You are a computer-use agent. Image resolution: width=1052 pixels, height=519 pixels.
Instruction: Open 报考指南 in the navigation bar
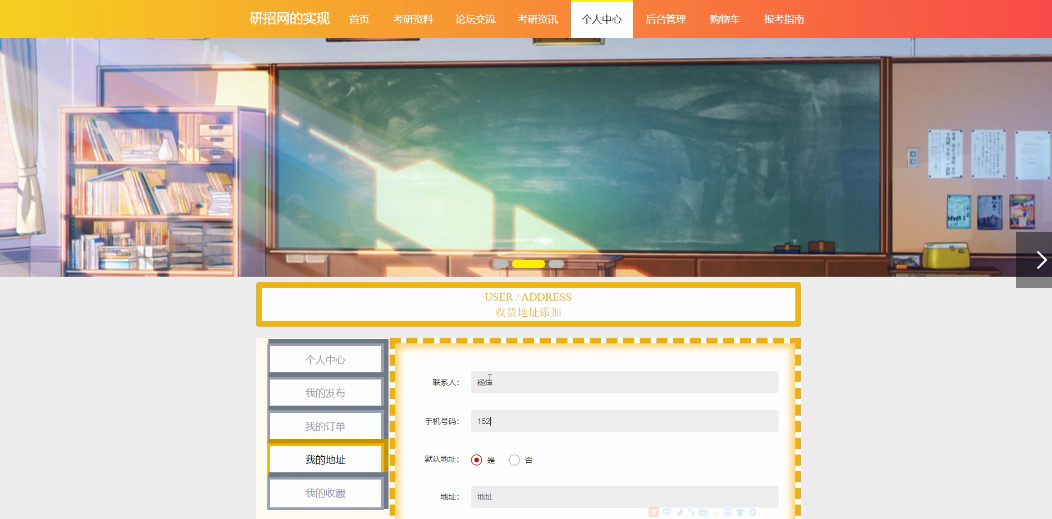[784, 19]
